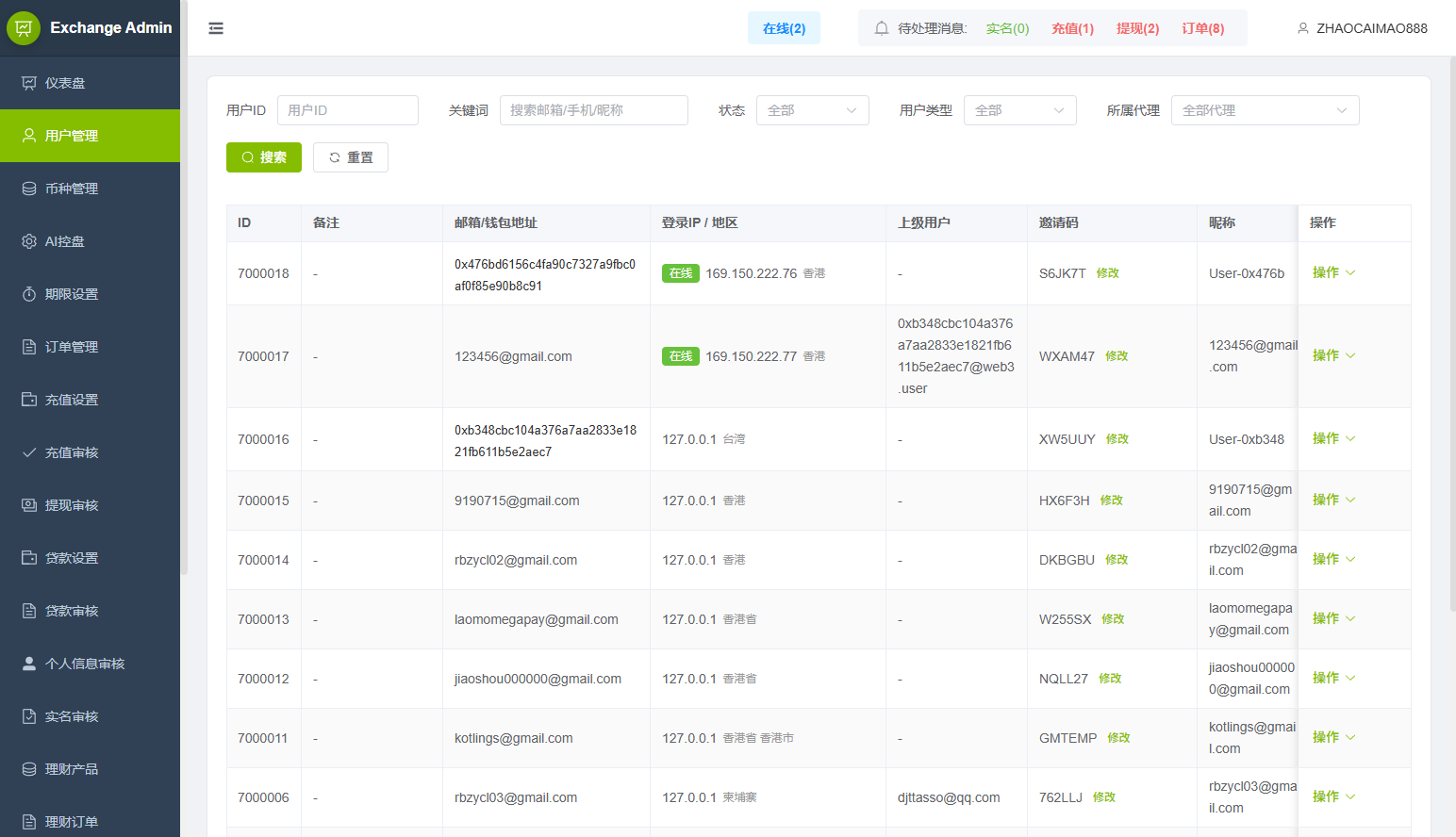The width and height of the screenshot is (1456, 837).
Task: Expand 操作 menu for user 7000018
Action: 1333,272
